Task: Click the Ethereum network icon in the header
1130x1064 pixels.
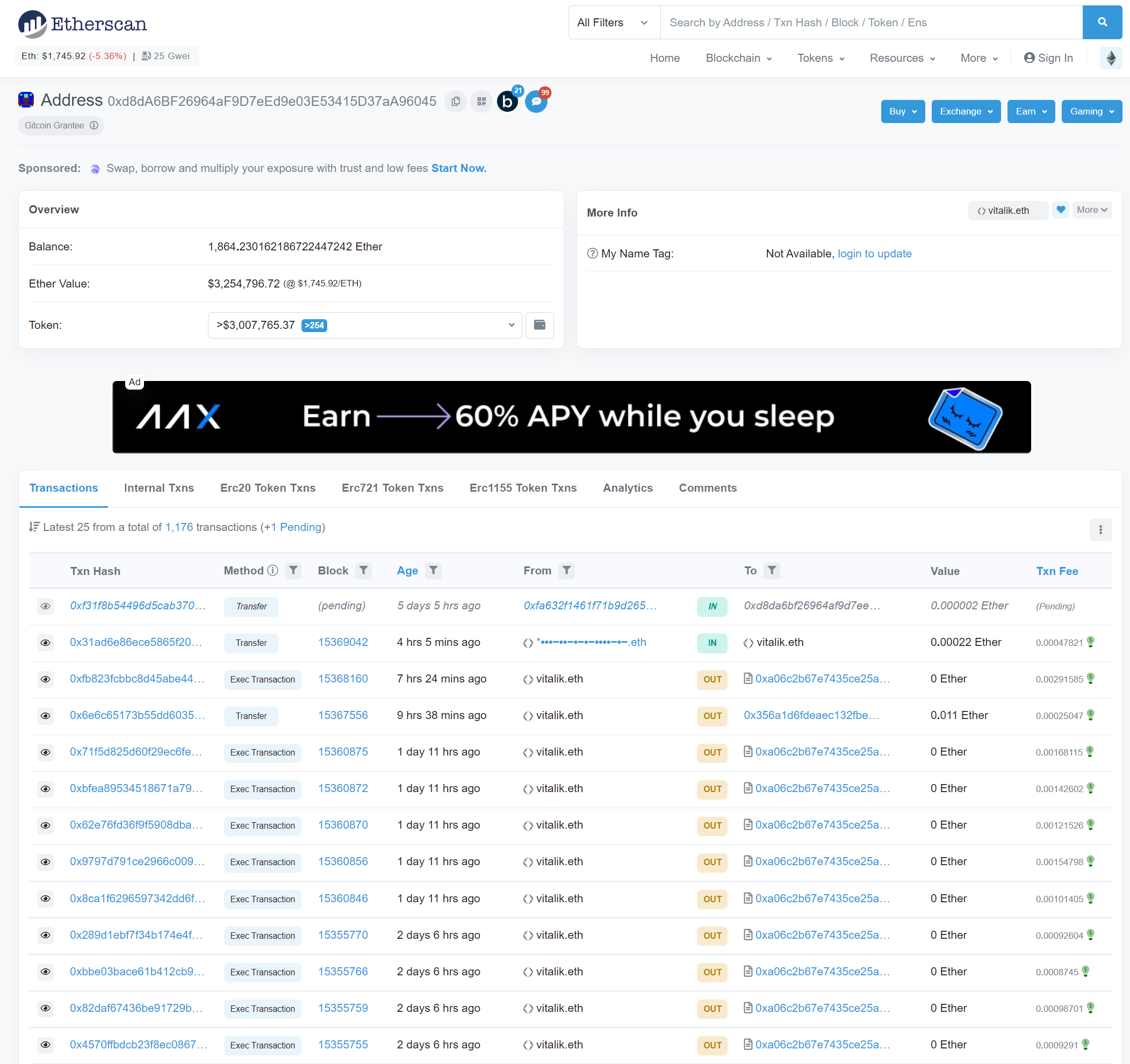Action: pos(1111,58)
